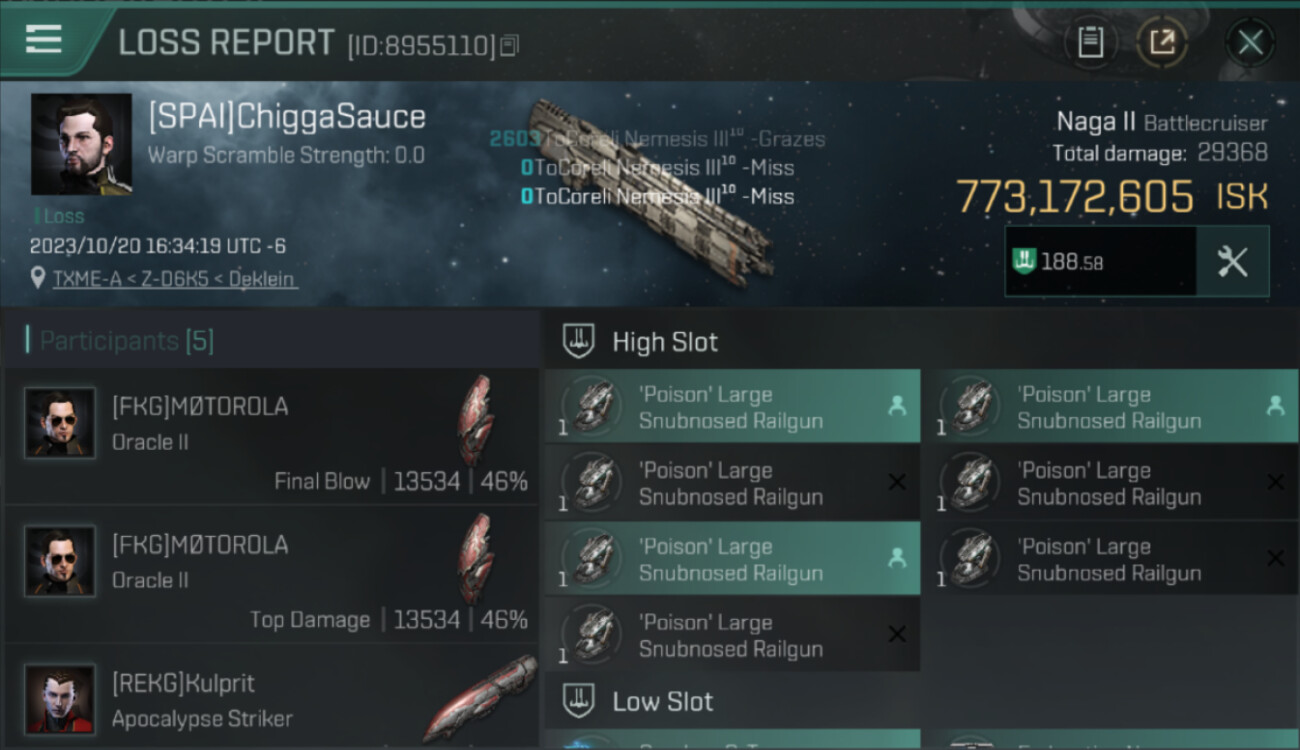Viewport: 1300px width, 750px height.
Task: Select the third left-column 'Poison' railgun
Action: 732,560
